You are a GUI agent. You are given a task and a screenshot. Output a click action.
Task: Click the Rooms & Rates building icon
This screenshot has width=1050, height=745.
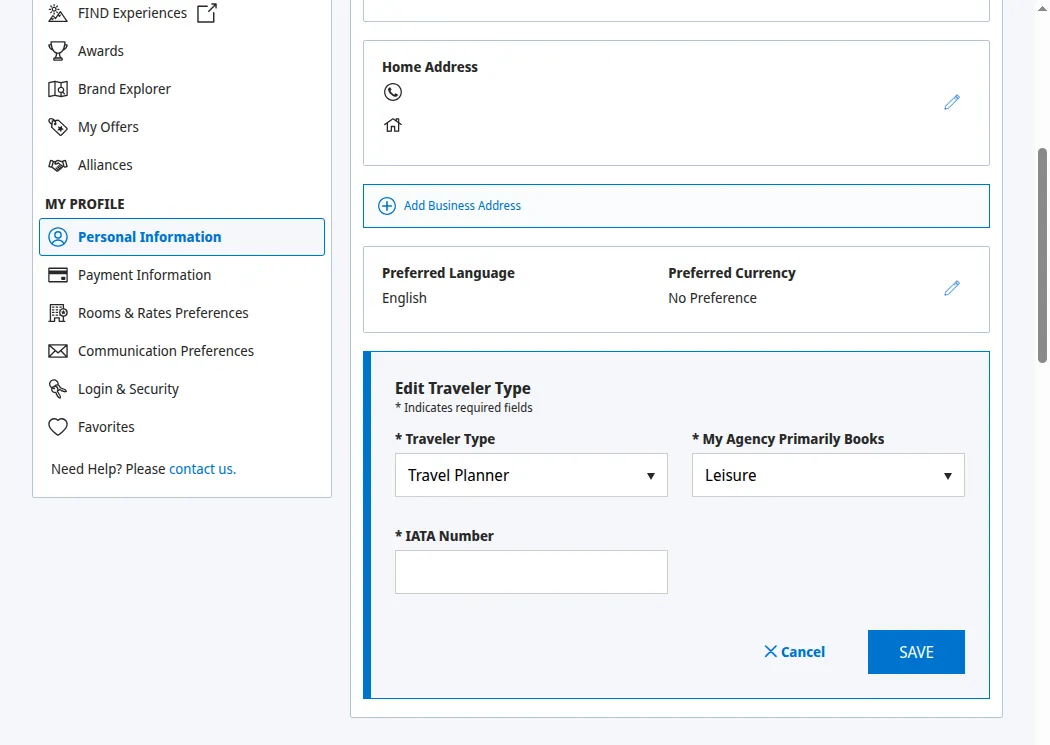click(x=58, y=313)
